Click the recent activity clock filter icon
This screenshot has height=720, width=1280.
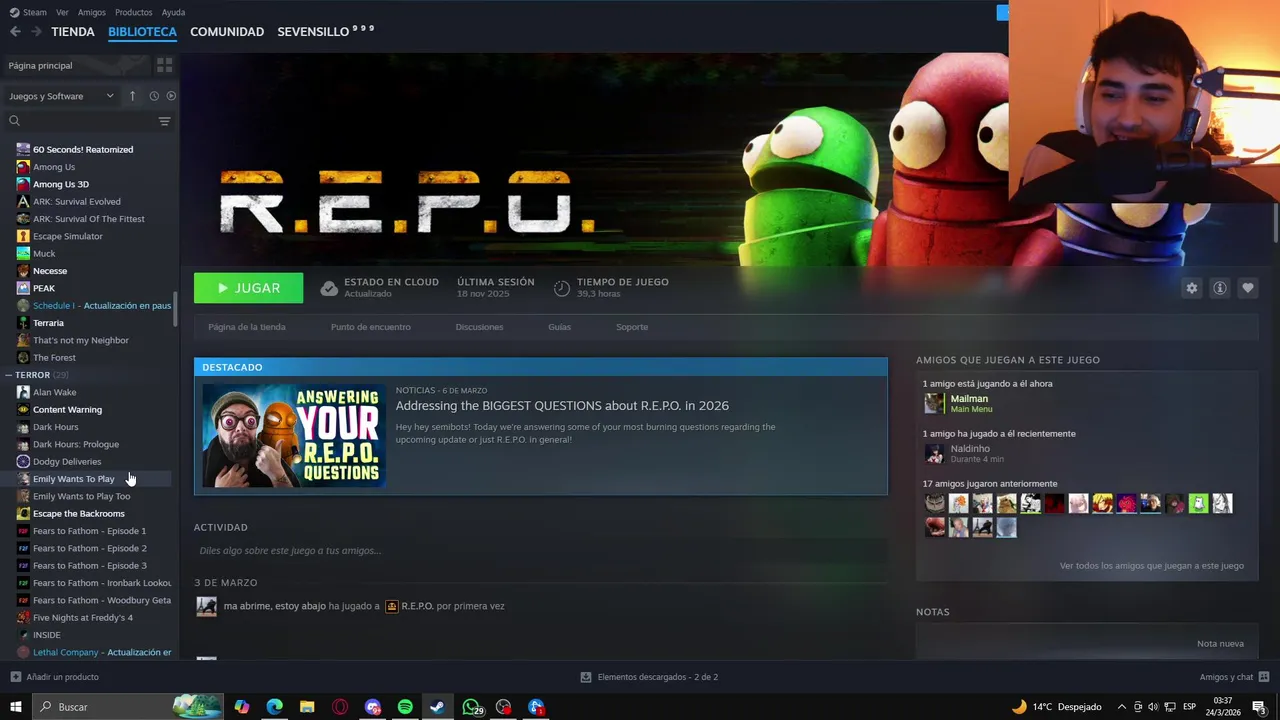154,96
